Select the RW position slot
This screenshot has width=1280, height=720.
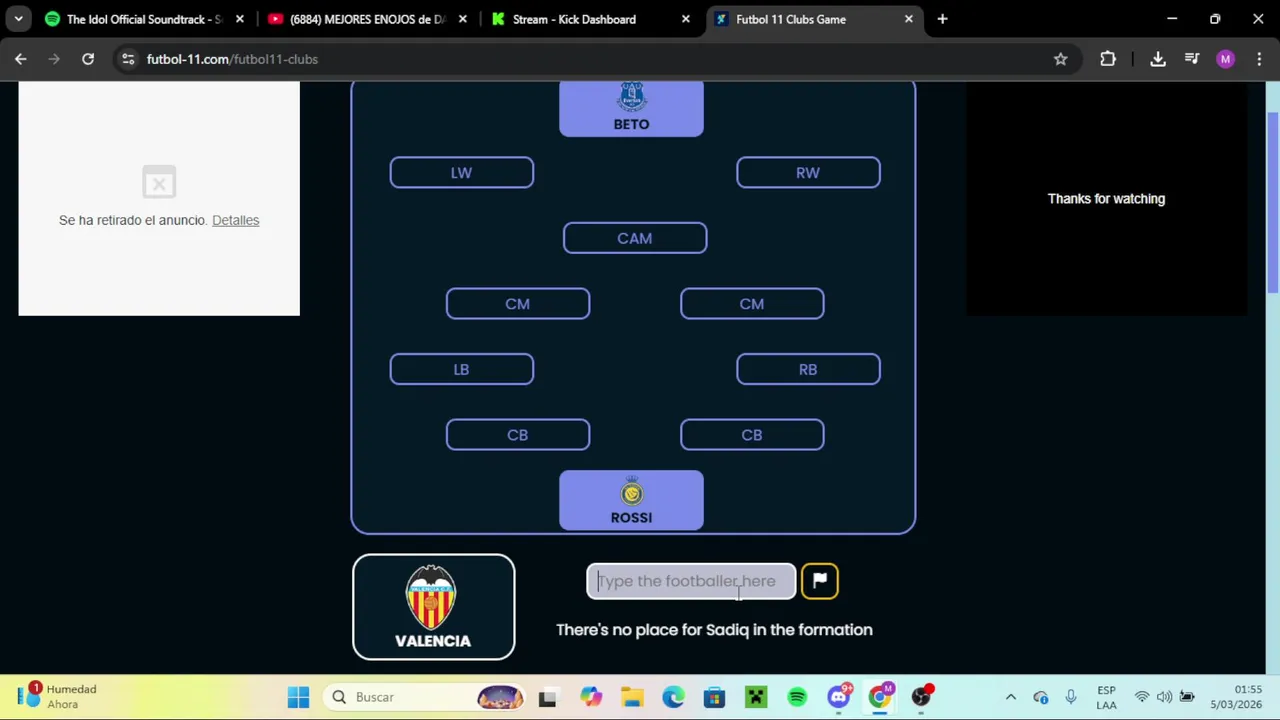click(808, 172)
